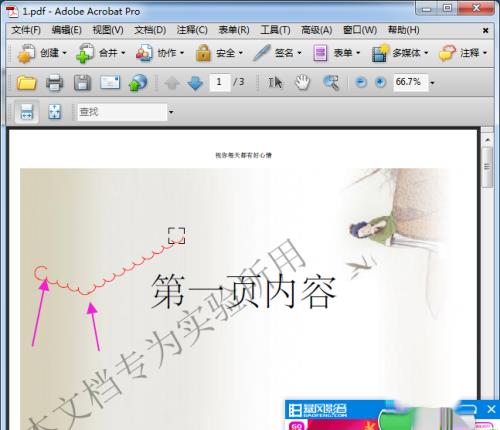The width and height of the screenshot is (500, 430).
Task: Expand the find box options arrow
Action: click(x=171, y=112)
